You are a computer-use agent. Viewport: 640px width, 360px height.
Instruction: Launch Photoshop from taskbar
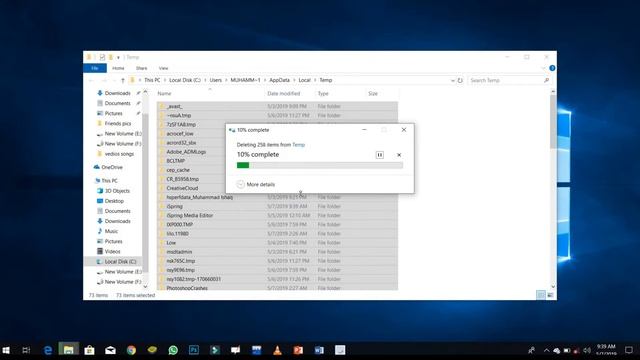(194, 350)
